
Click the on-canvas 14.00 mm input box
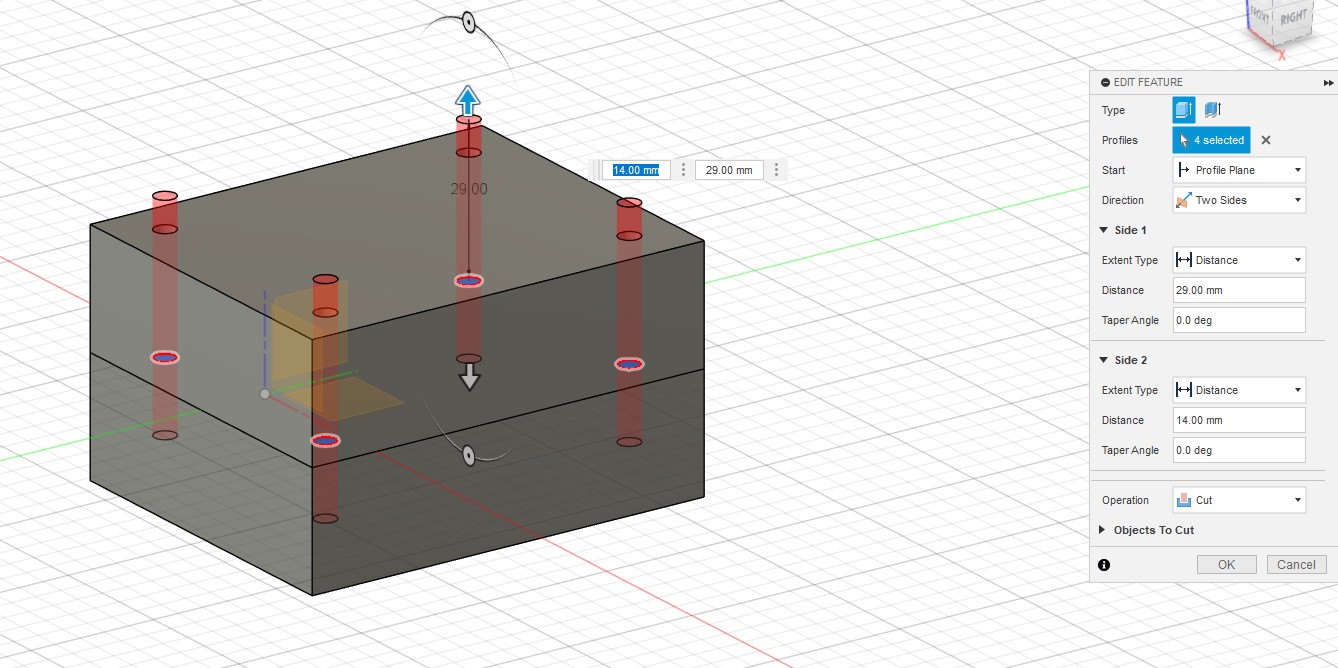(636, 170)
